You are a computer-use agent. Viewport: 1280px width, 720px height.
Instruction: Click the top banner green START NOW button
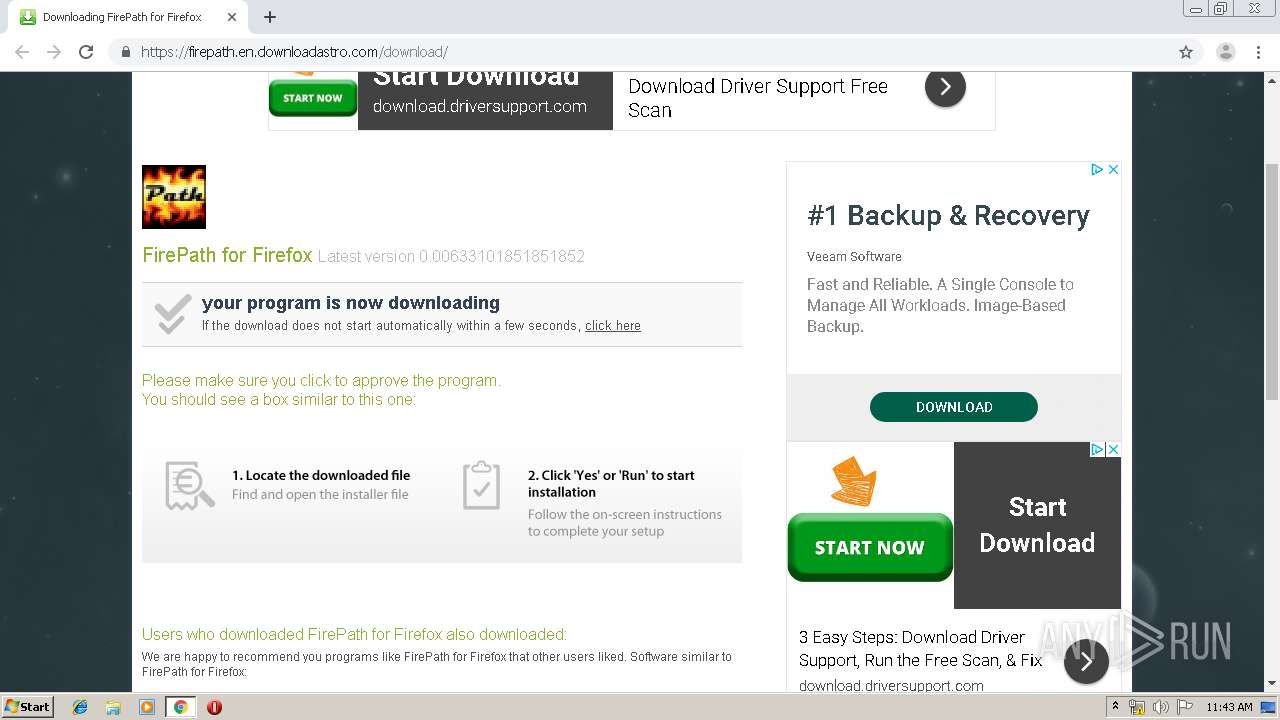[x=313, y=98]
